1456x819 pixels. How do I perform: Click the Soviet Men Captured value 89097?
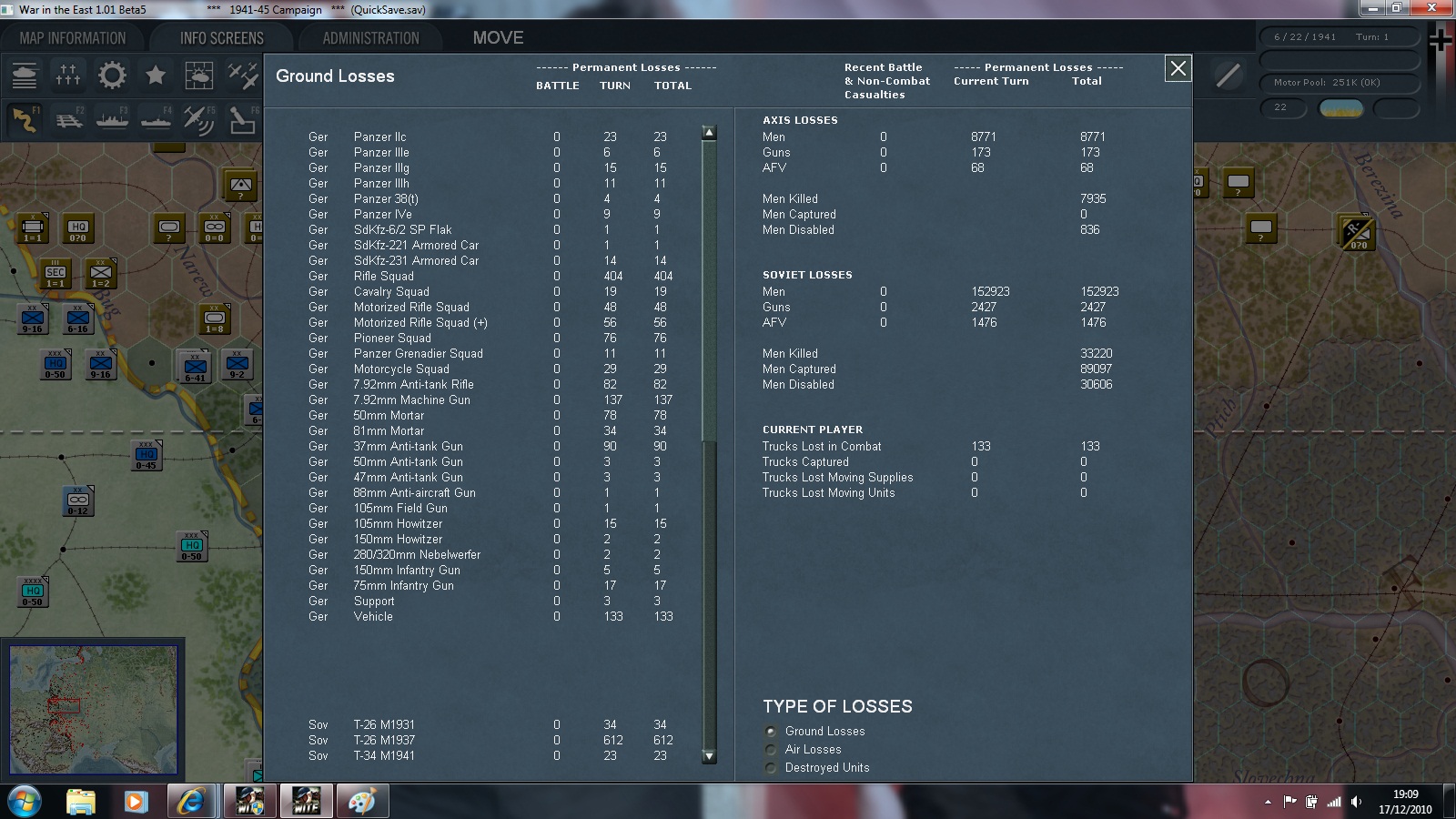[x=1097, y=369]
